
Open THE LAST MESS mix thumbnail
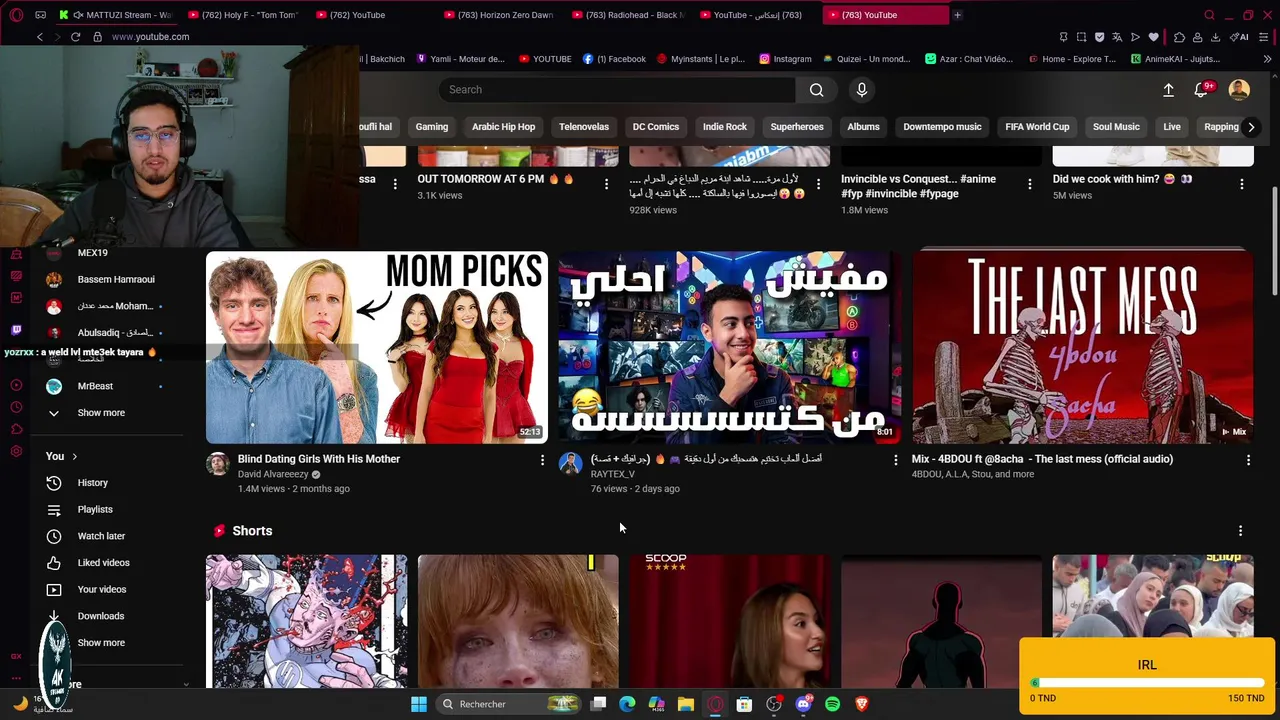tap(1082, 347)
